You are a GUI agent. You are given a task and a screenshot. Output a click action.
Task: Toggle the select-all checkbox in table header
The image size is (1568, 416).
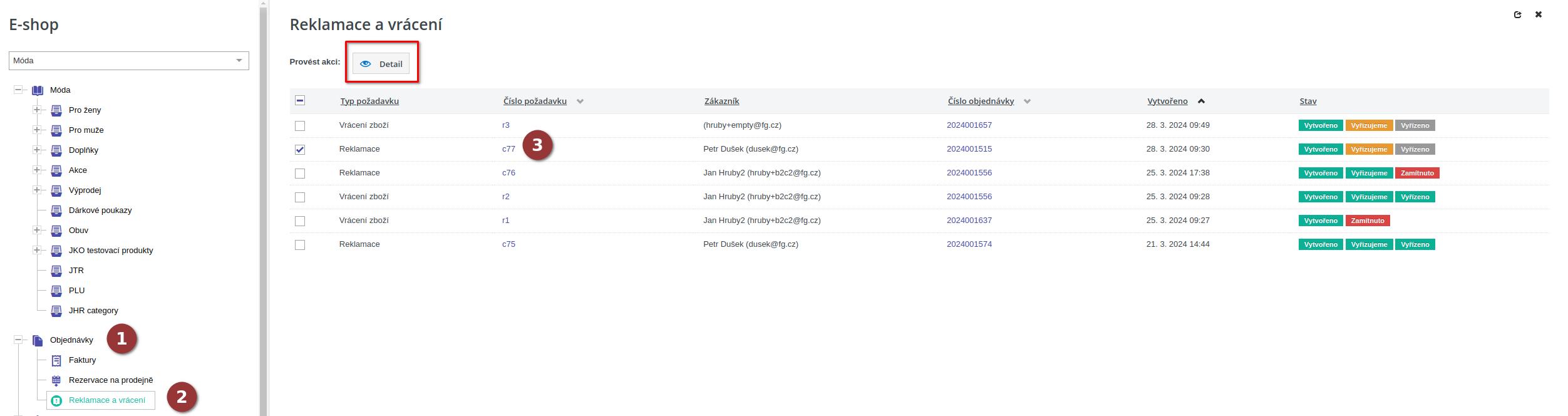click(300, 101)
